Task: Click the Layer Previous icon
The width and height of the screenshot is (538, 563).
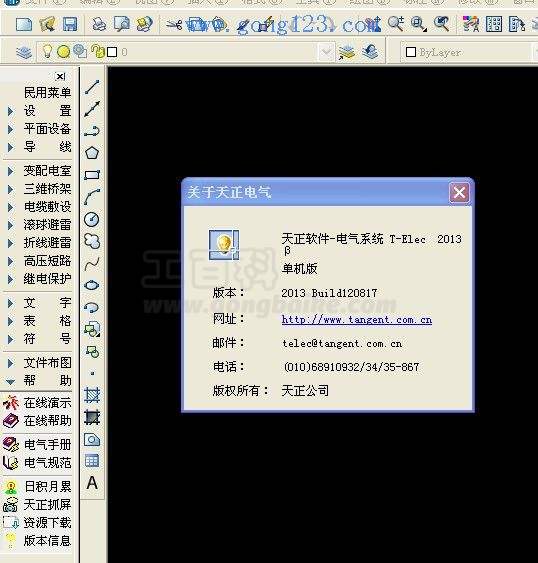Action: 370,52
